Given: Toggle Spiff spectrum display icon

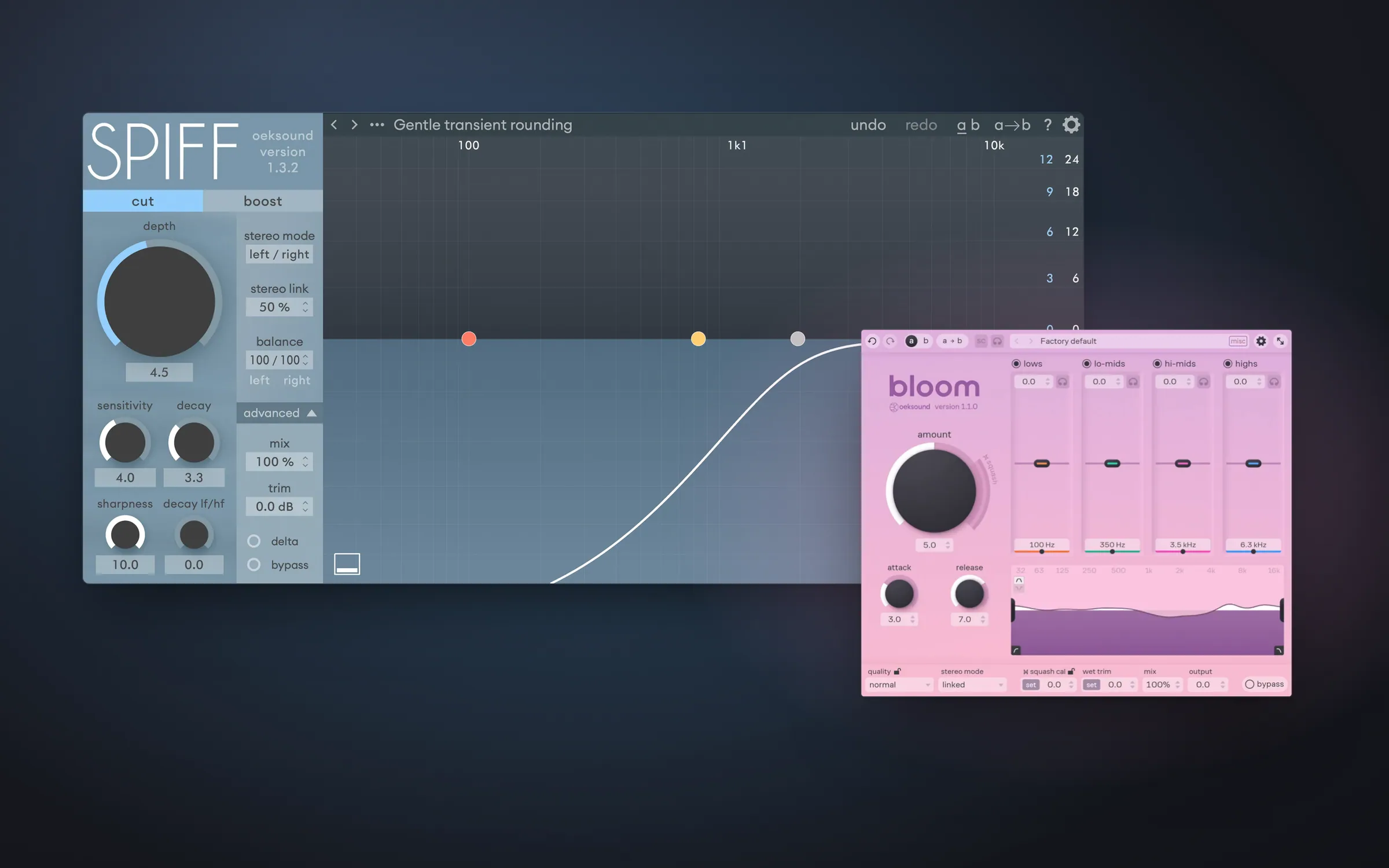Looking at the screenshot, I should (347, 564).
